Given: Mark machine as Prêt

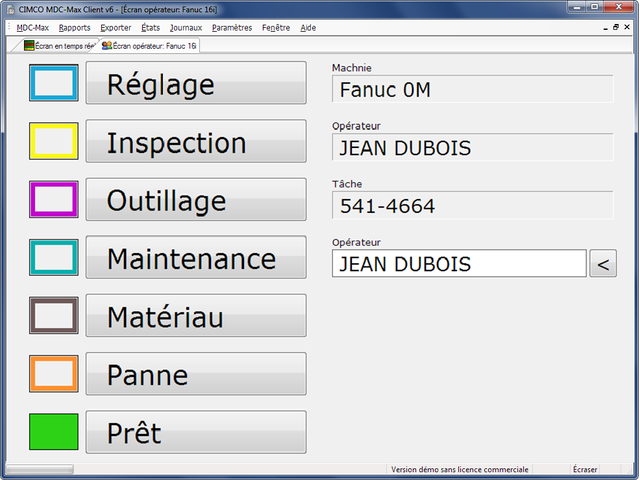Looking at the screenshot, I should 196,432.
